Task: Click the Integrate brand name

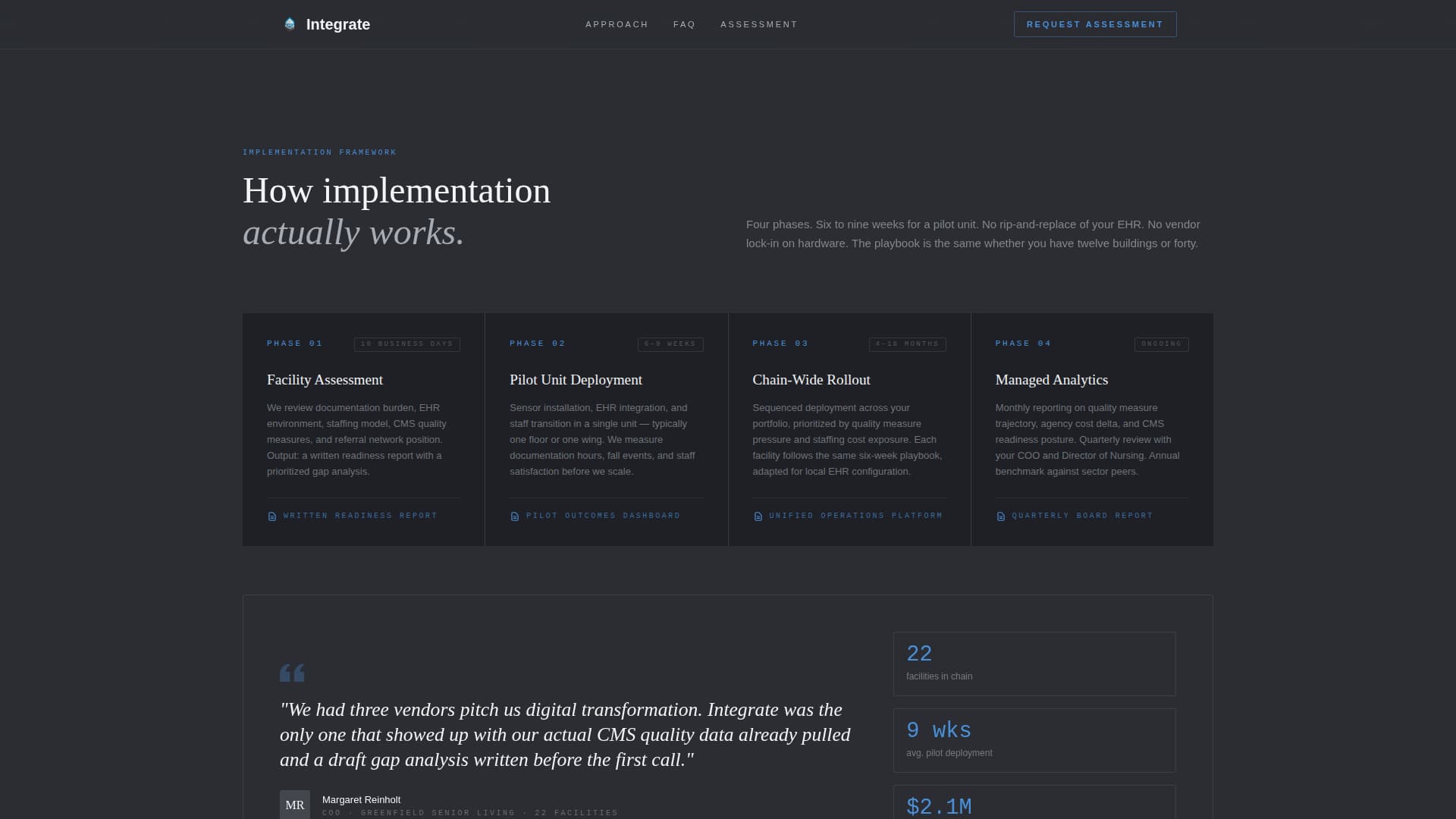Action: click(x=338, y=24)
